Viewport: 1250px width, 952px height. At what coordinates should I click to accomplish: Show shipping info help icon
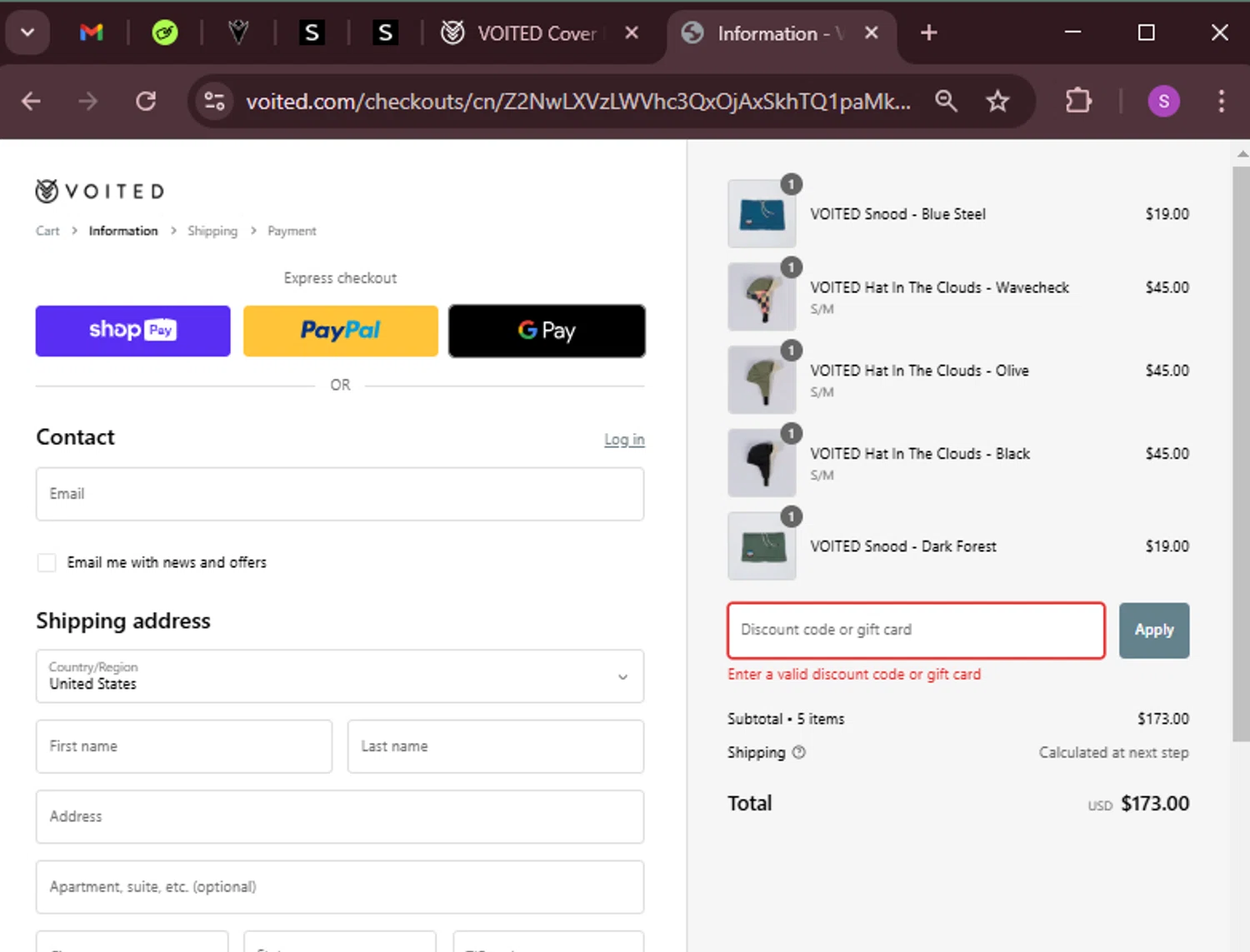coord(798,752)
